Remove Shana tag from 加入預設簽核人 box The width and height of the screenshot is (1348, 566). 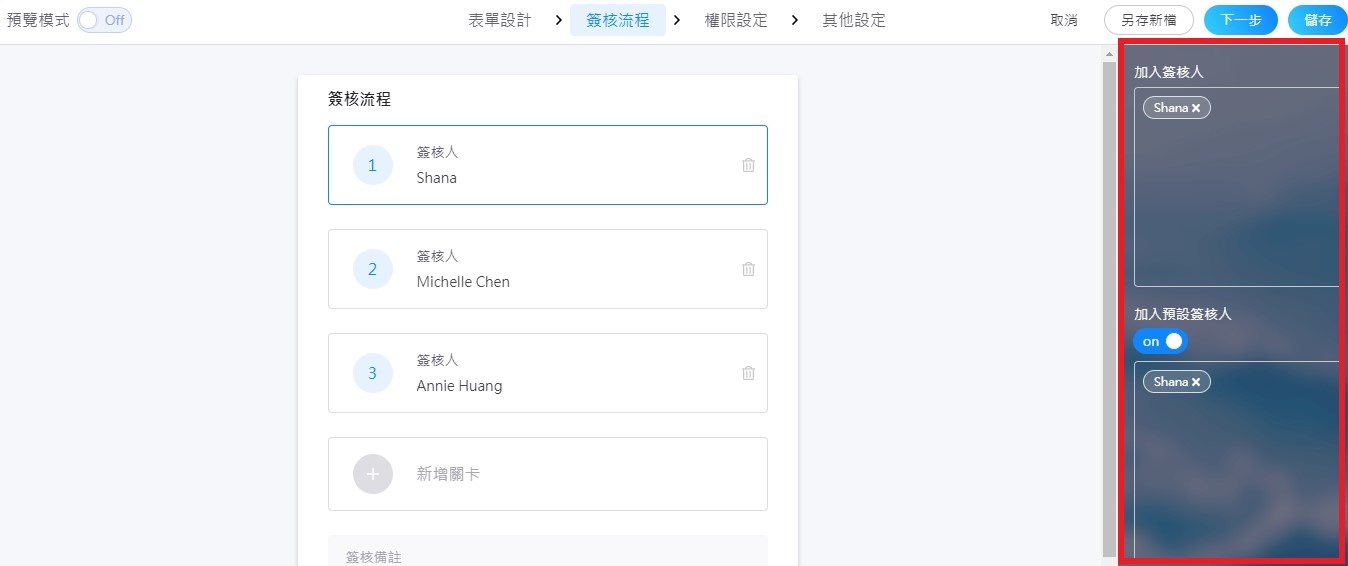[1196, 382]
